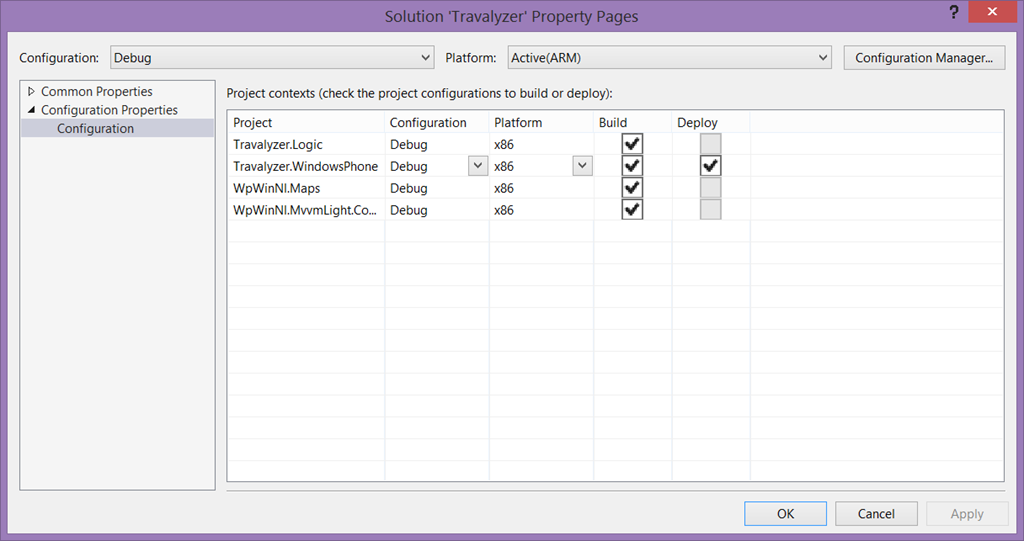The width and height of the screenshot is (1024, 541).
Task: Click the Project column header
Action: (306, 122)
